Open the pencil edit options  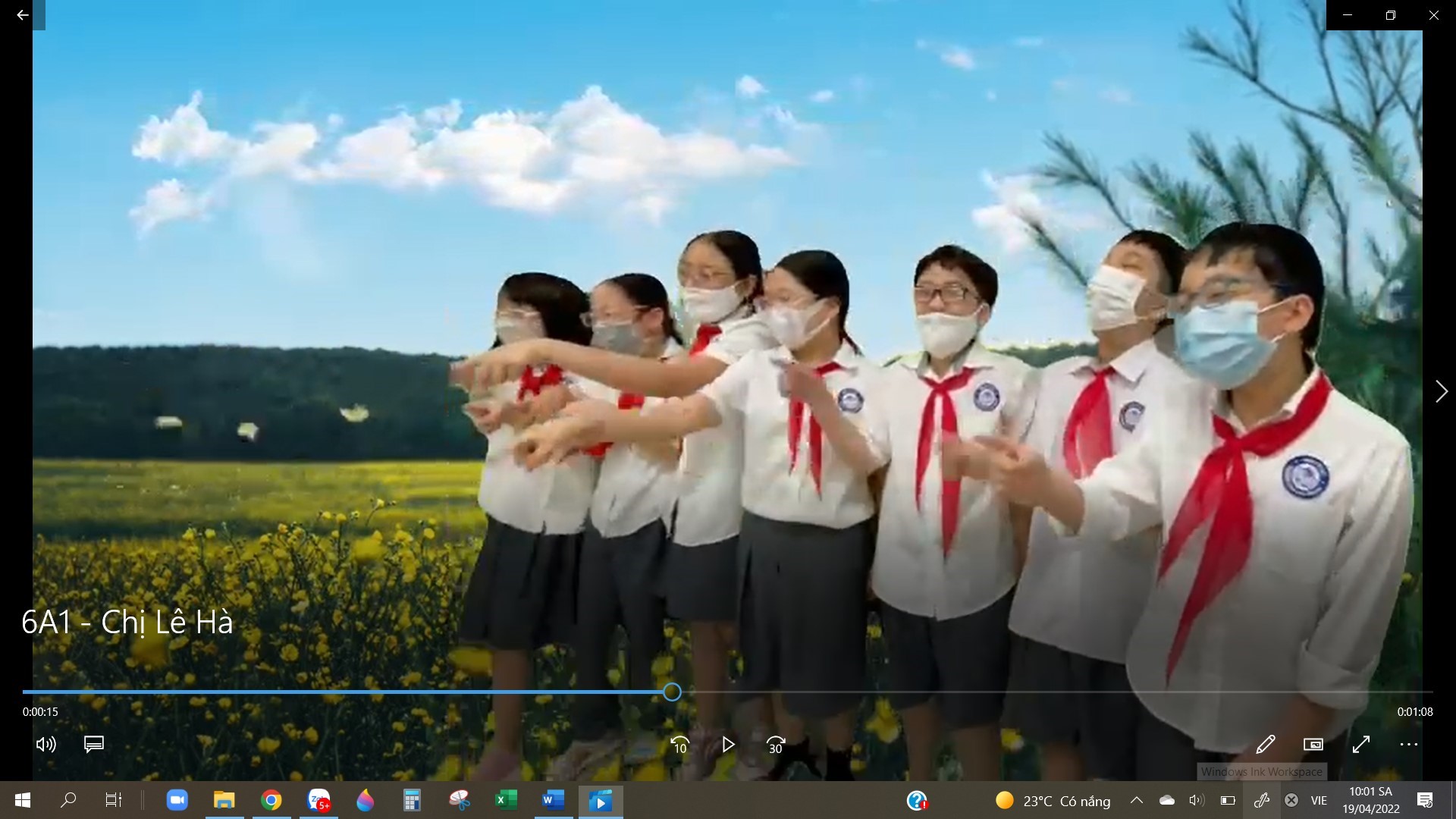coord(1265,745)
